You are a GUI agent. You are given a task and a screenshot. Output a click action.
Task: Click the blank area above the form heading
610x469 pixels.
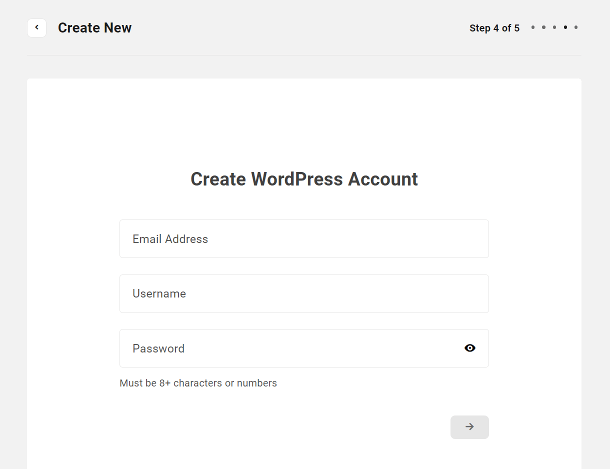[x=304, y=124]
